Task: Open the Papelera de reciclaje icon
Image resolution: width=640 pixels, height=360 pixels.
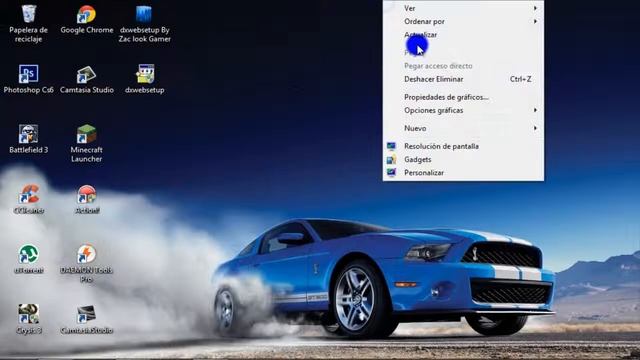Action: point(29,24)
